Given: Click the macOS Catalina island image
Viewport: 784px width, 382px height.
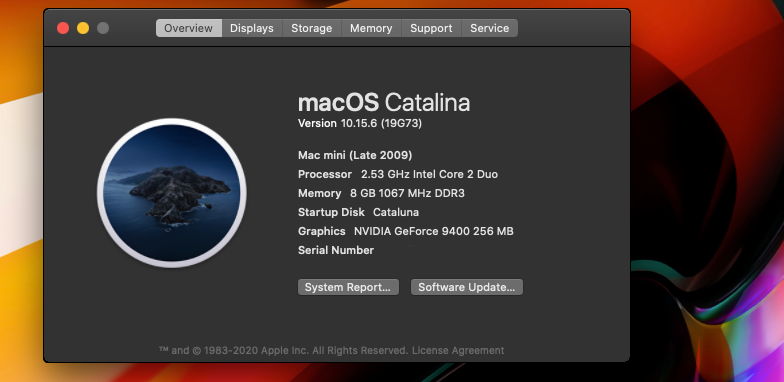Looking at the screenshot, I should tap(172, 193).
